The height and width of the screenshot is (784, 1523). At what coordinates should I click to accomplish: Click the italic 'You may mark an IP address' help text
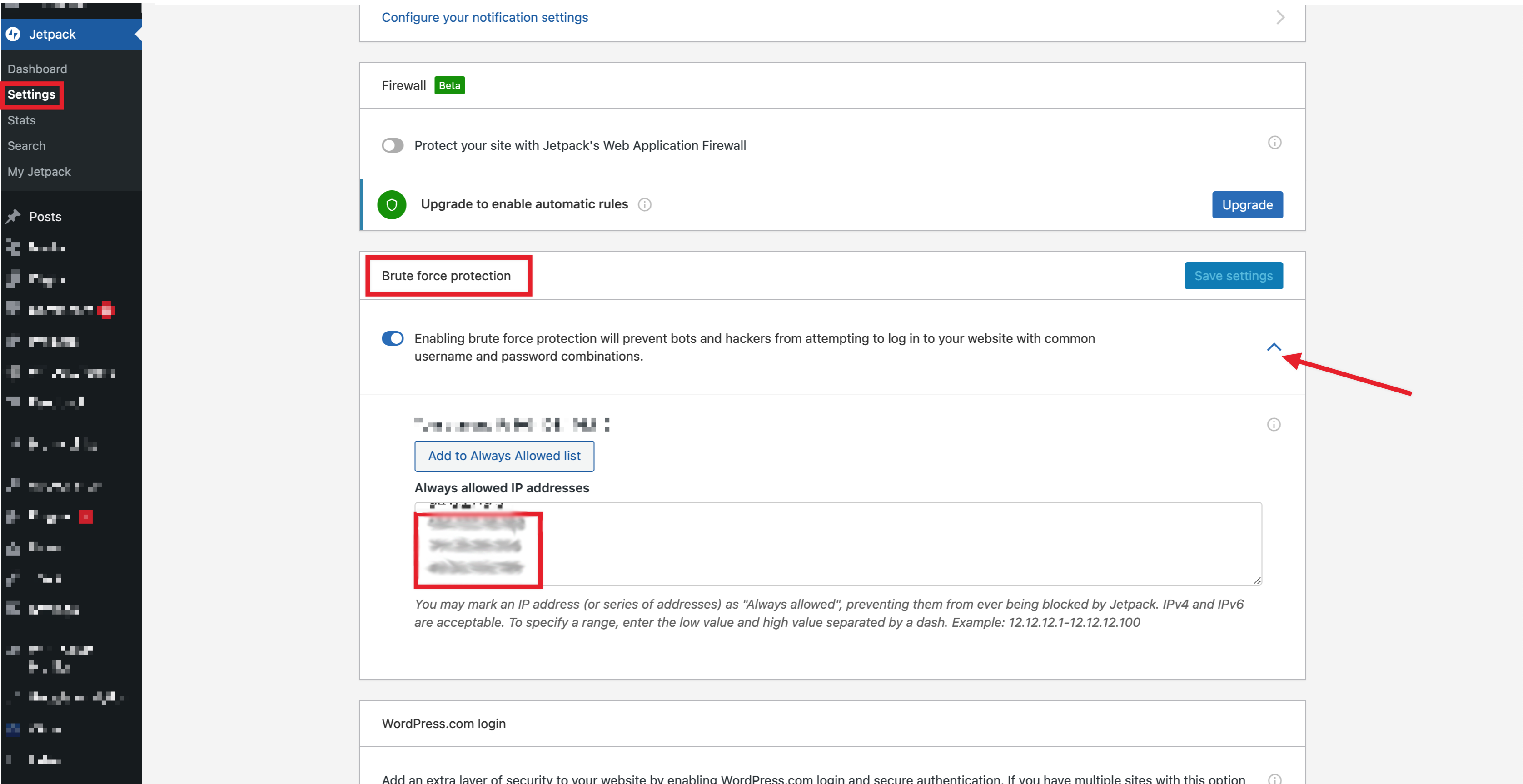829,613
